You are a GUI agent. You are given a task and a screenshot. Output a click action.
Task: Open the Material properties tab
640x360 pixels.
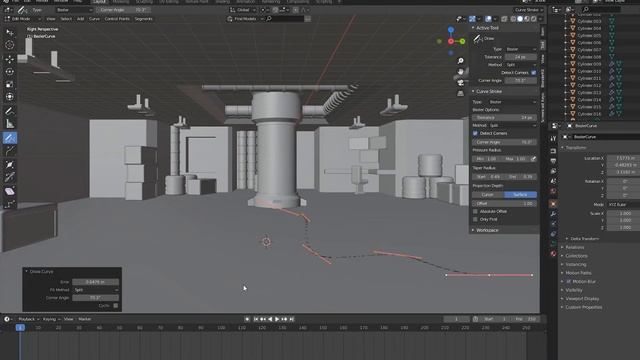point(553,253)
